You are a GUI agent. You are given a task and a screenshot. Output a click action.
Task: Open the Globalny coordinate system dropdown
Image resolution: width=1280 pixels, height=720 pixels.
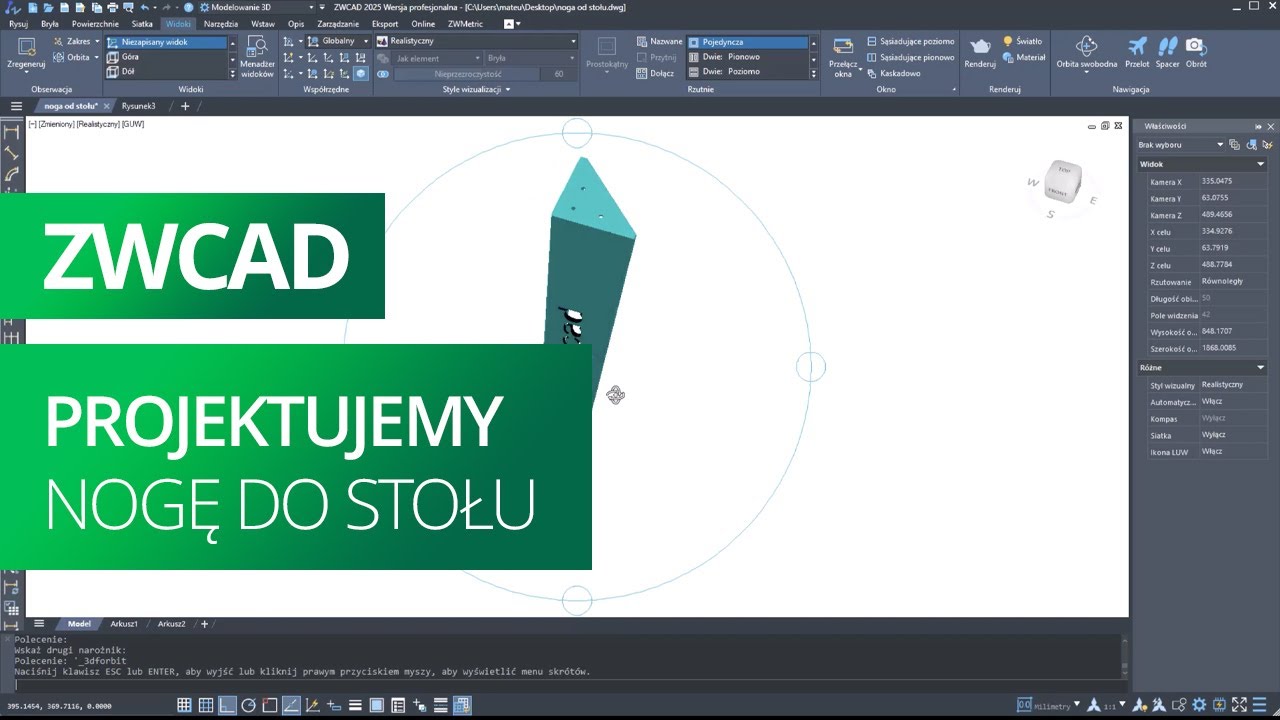tap(338, 41)
